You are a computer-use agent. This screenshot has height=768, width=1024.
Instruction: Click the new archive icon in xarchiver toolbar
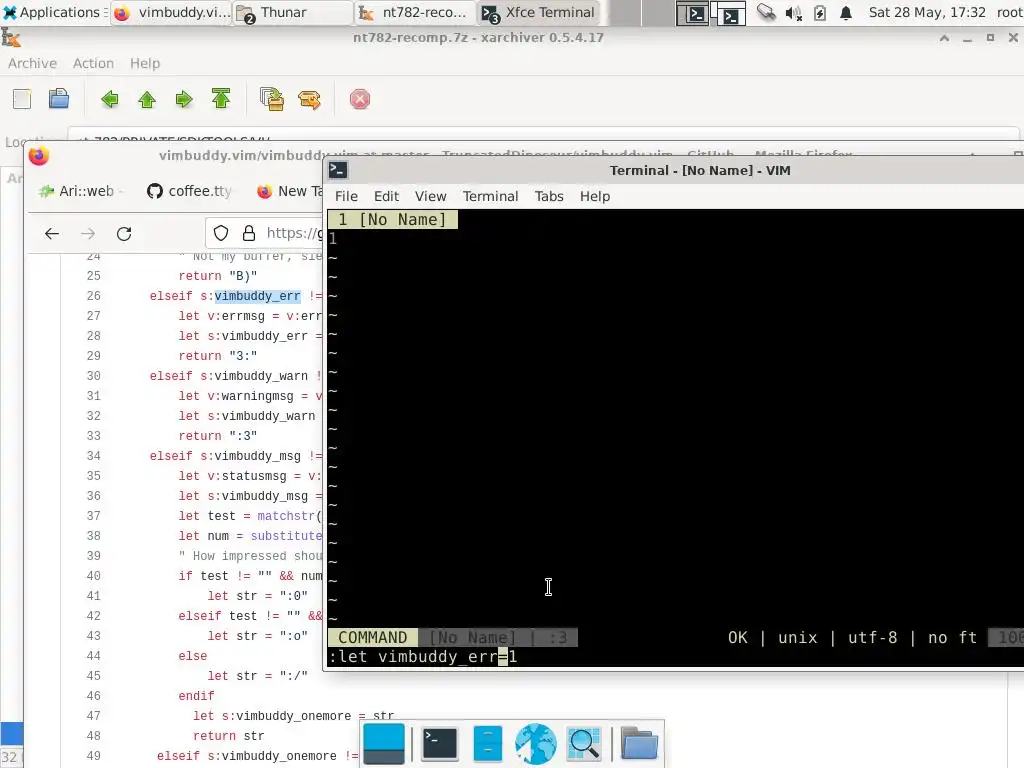click(22, 99)
